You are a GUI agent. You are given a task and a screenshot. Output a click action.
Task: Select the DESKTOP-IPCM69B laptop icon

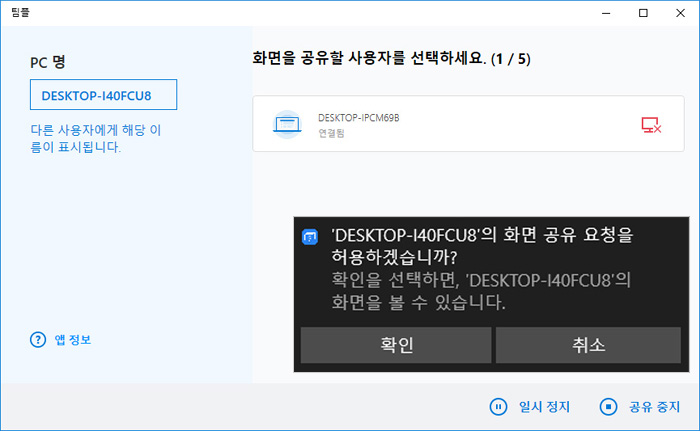pos(287,124)
